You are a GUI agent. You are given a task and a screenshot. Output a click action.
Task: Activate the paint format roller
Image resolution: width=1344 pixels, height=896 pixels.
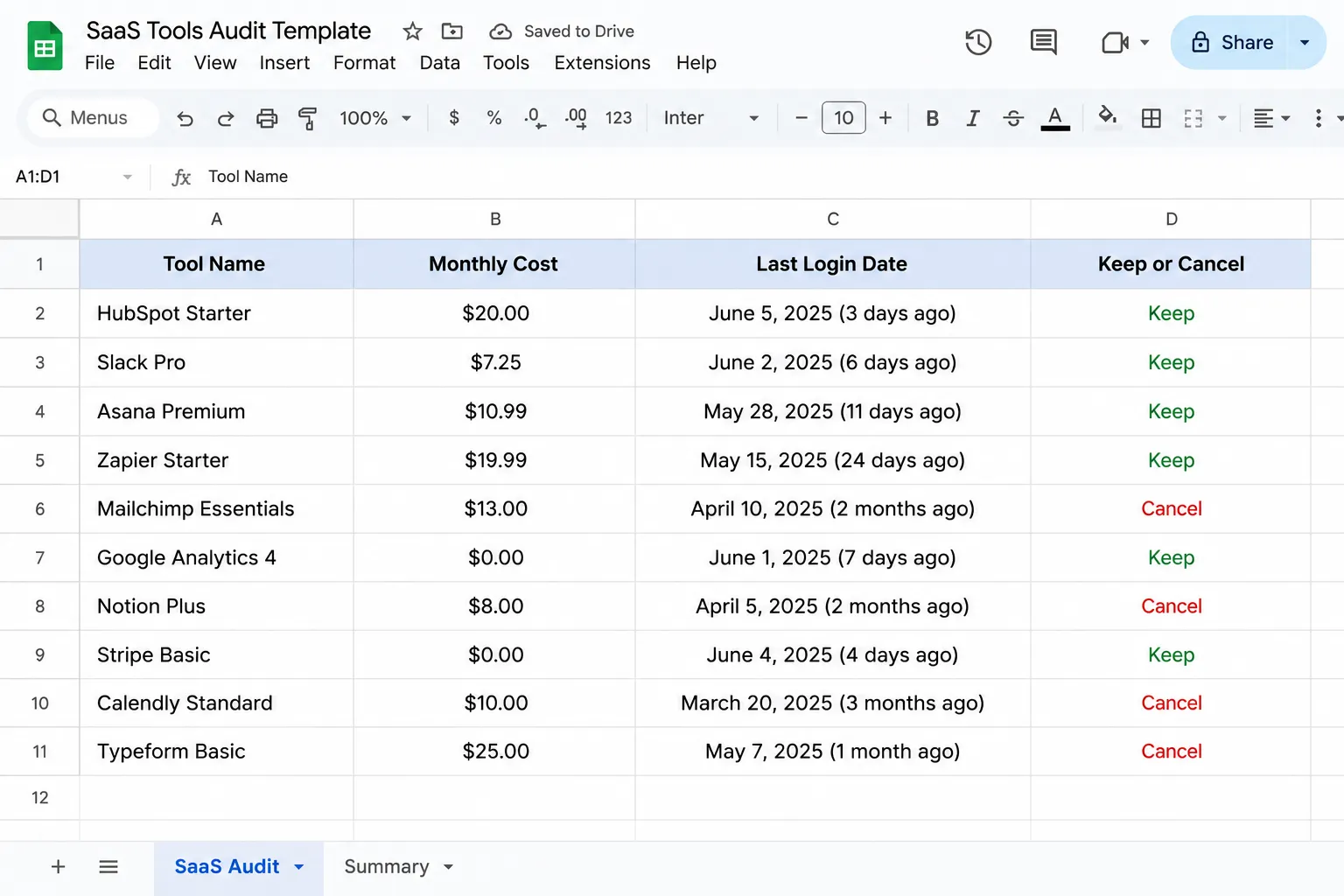click(x=307, y=118)
